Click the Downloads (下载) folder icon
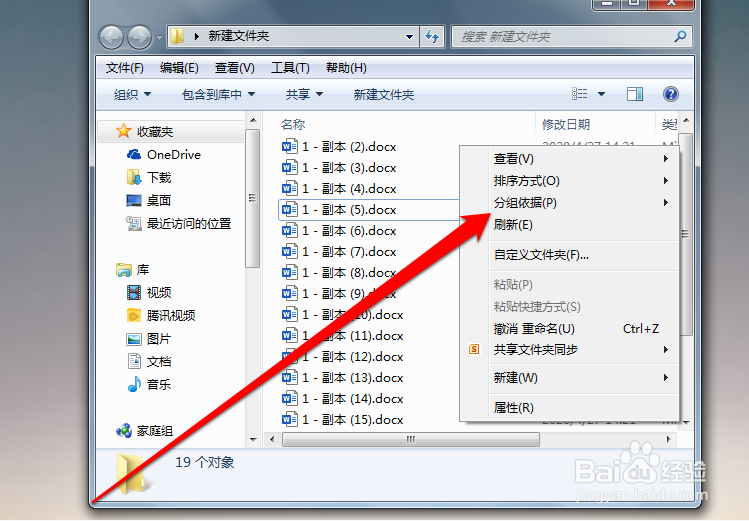 (x=134, y=177)
